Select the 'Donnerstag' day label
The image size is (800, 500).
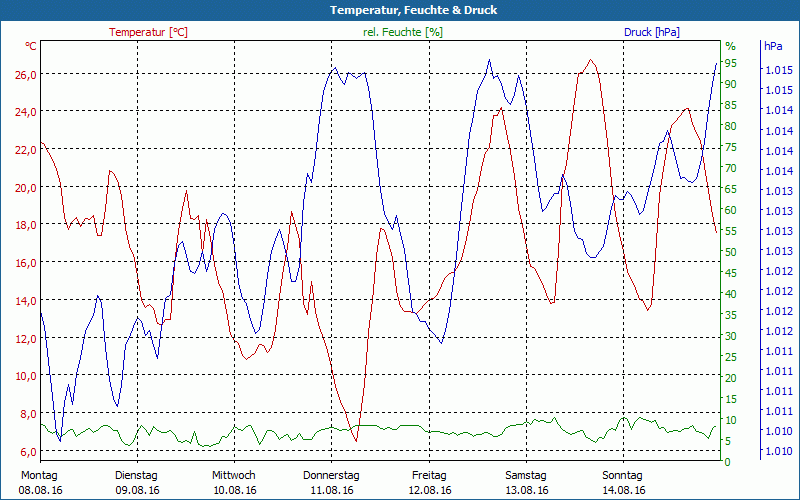[x=331, y=475]
